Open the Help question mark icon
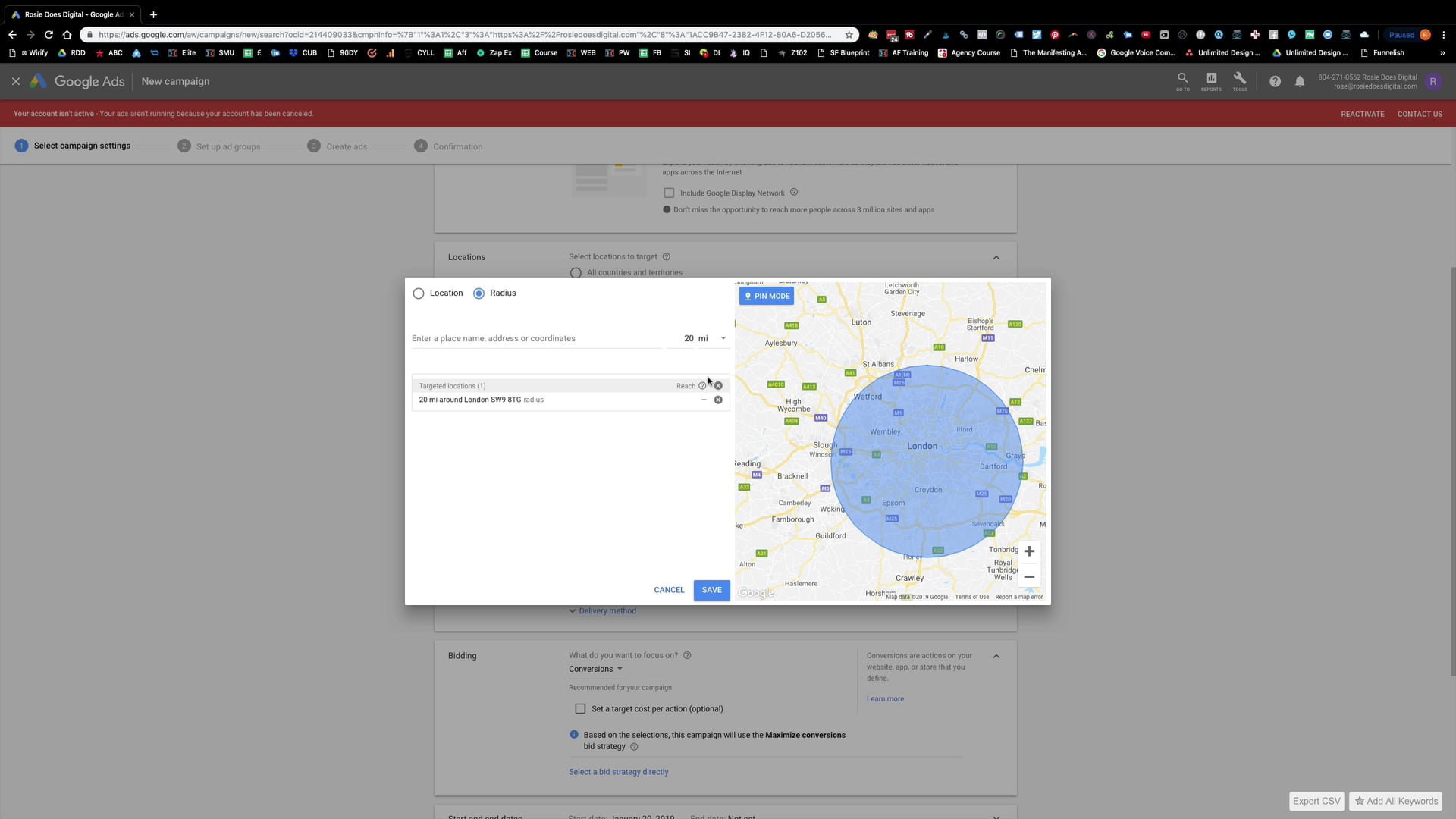The height and width of the screenshot is (819, 1456). pos(1275,81)
